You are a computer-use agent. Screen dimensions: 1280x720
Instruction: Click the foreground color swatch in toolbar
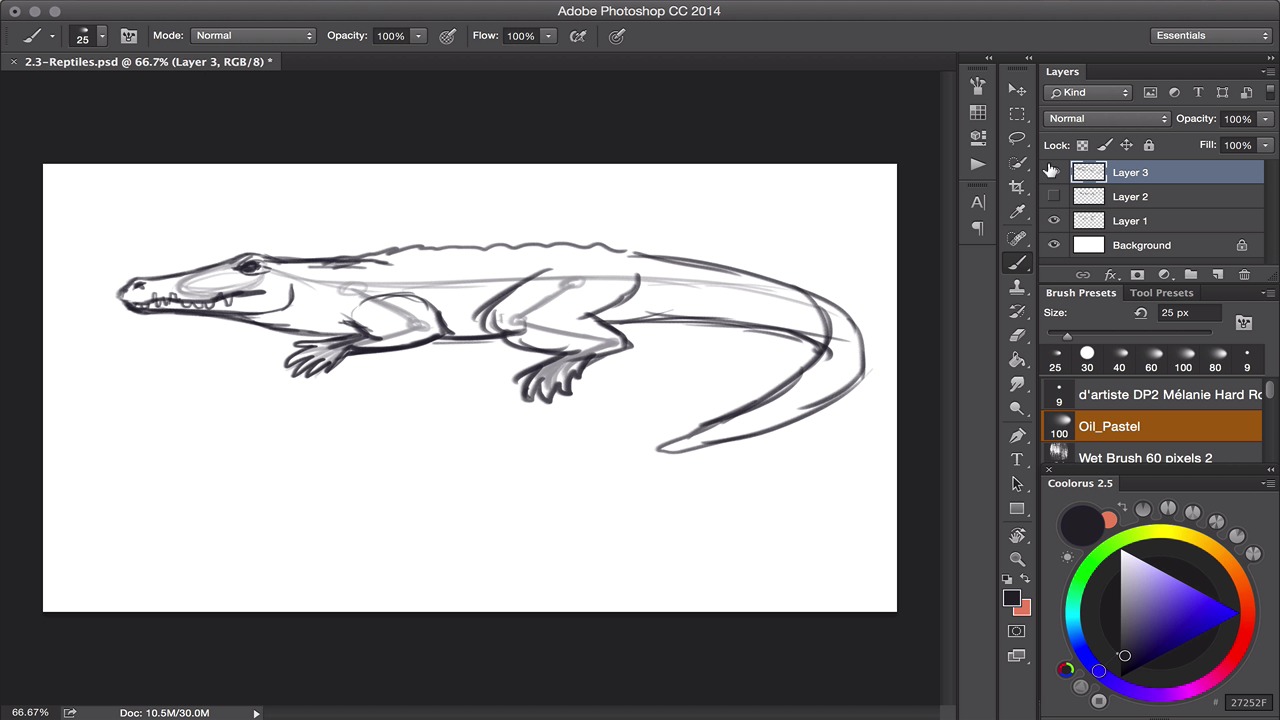[1011, 598]
